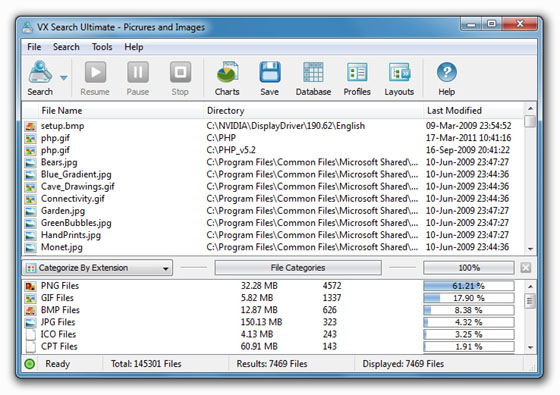Click the categories list scrollbar up arrow
Viewport: 560px width, 395px height.
[x=530, y=287]
